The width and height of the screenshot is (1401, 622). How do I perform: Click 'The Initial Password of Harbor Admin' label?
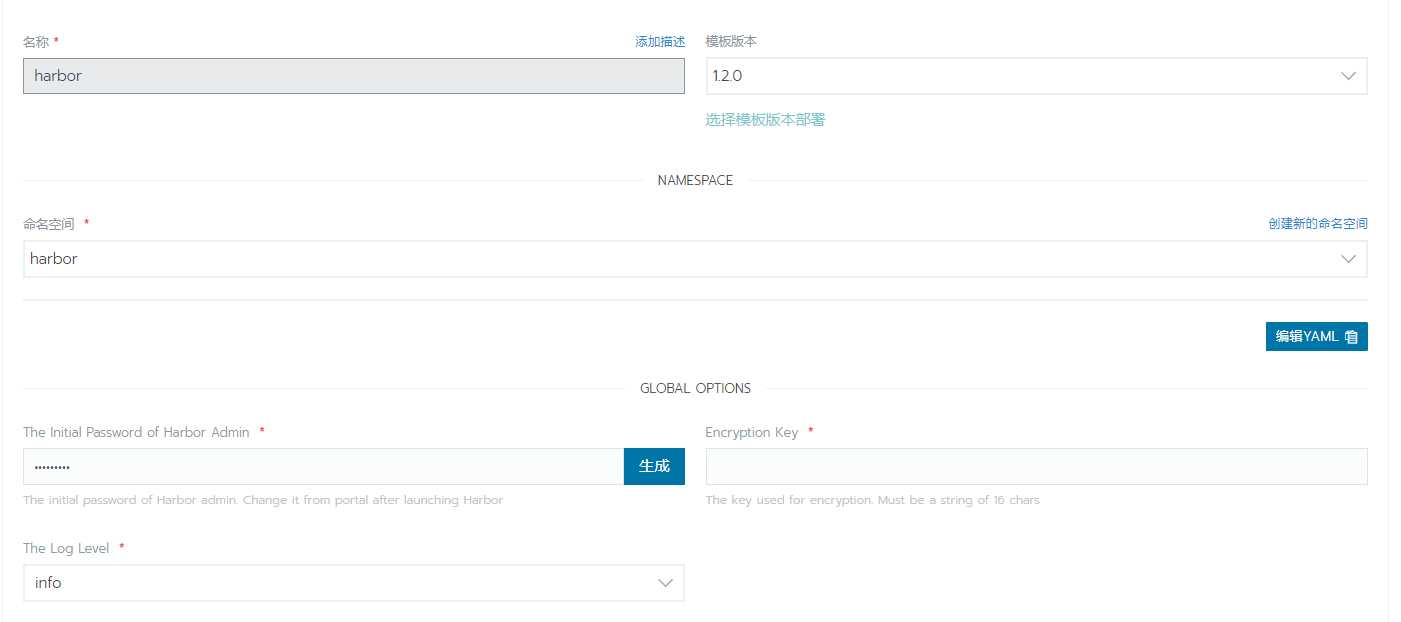click(x=136, y=432)
